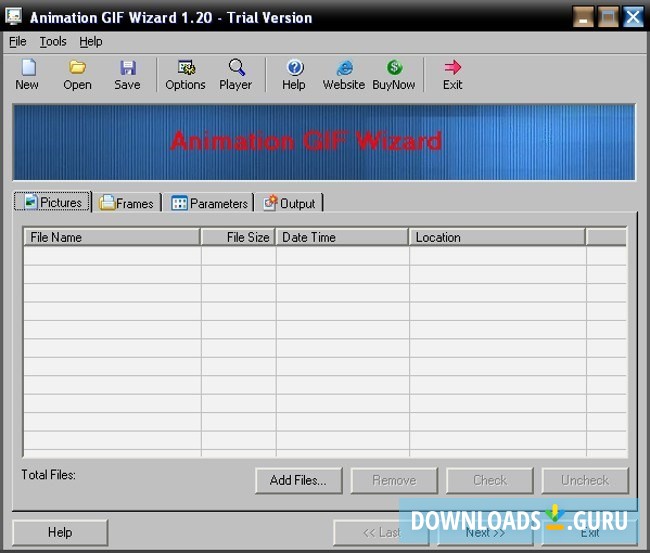
Task: Create a new project with New icon
Action: [x=27, y=75]
